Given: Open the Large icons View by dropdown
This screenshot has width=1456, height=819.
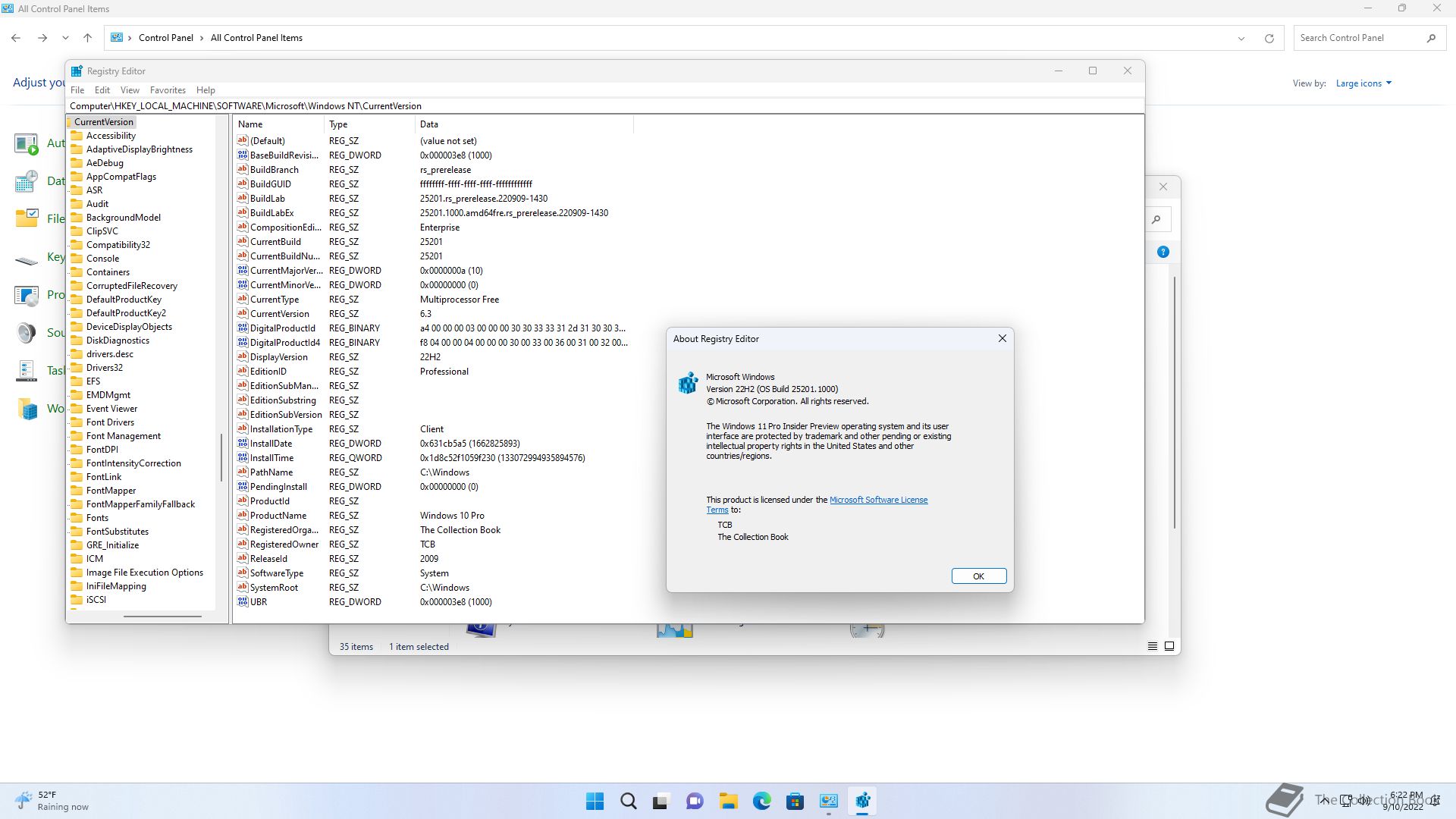Looking at the screenshot, I should point(1363,83).
